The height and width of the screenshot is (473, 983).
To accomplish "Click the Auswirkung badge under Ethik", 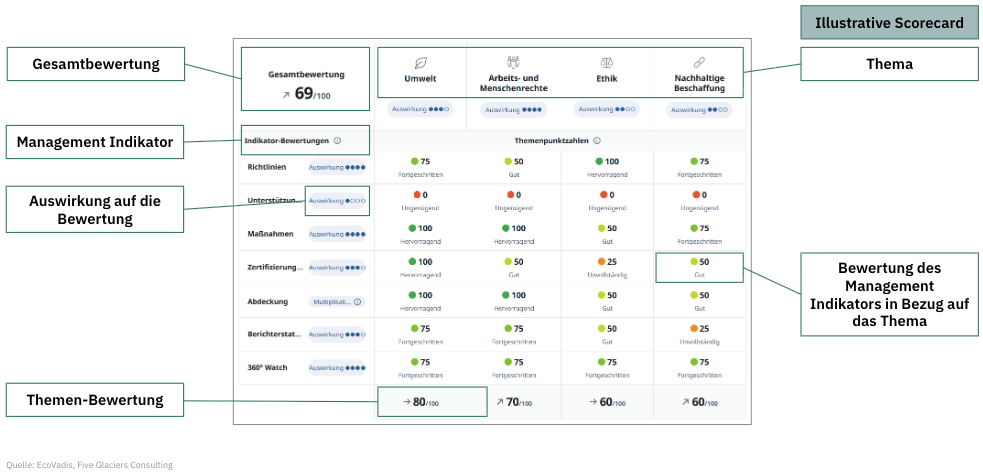I will point(606,108).
